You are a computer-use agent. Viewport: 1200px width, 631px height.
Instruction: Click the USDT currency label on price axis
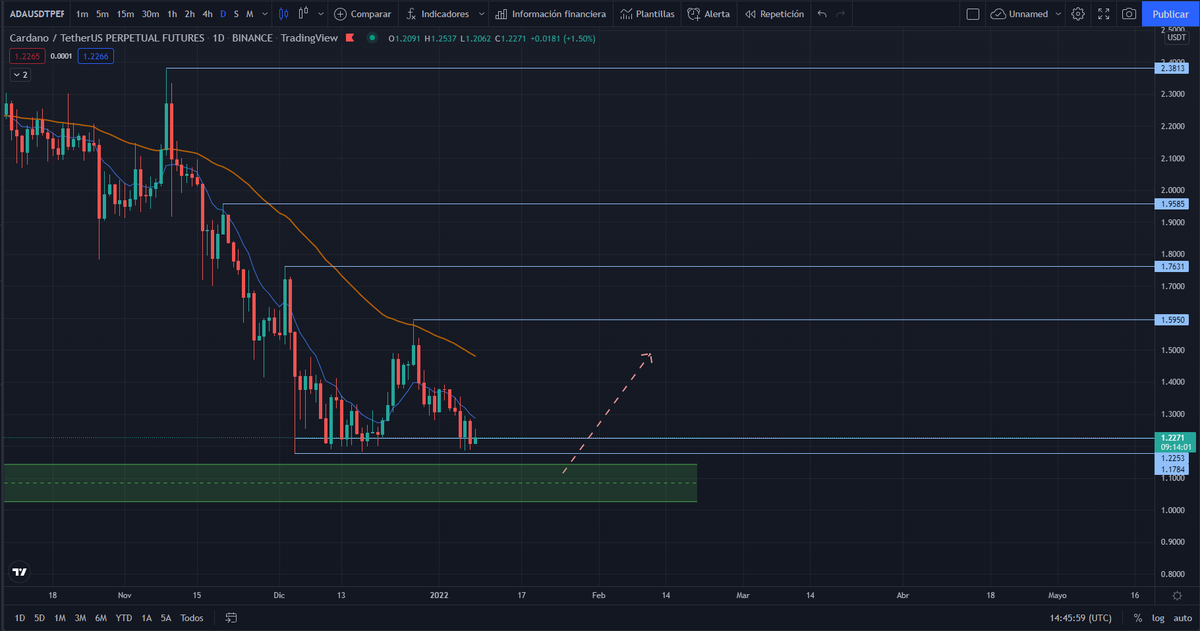[1176, 36]
